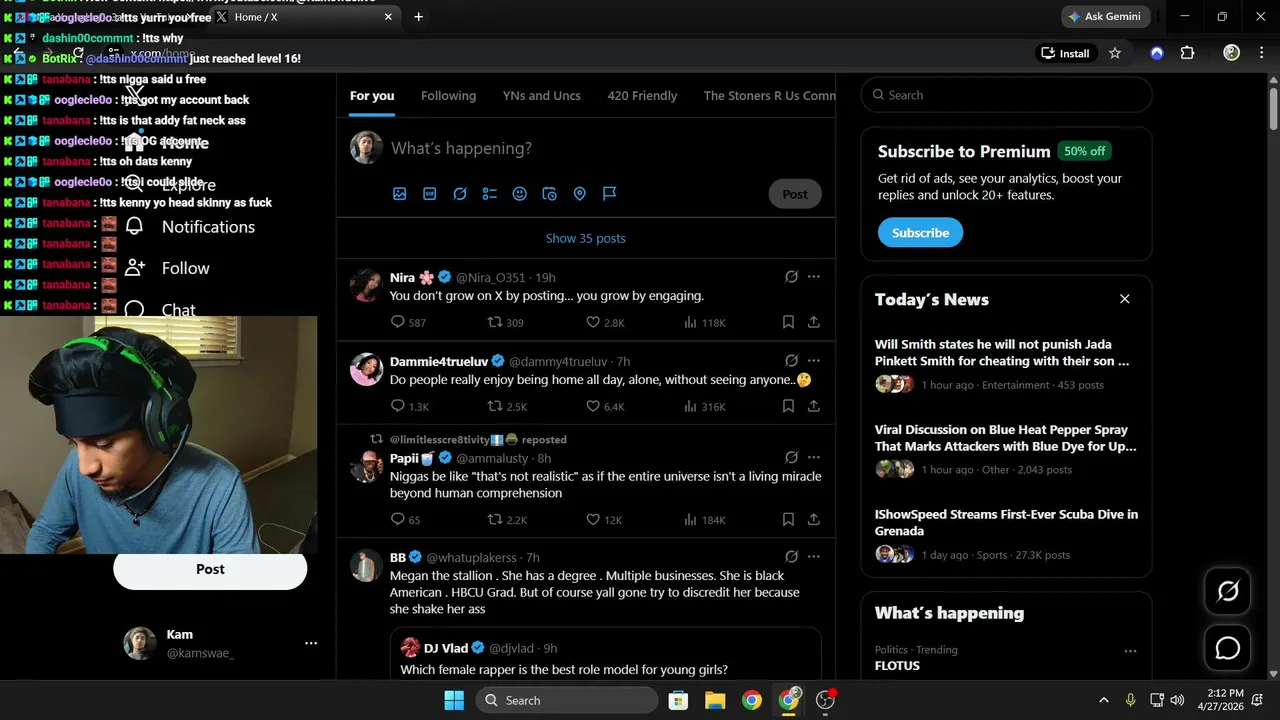Screen dimensions: 1280x720
Task: Bookmark Papii's post
Action: 788,520
